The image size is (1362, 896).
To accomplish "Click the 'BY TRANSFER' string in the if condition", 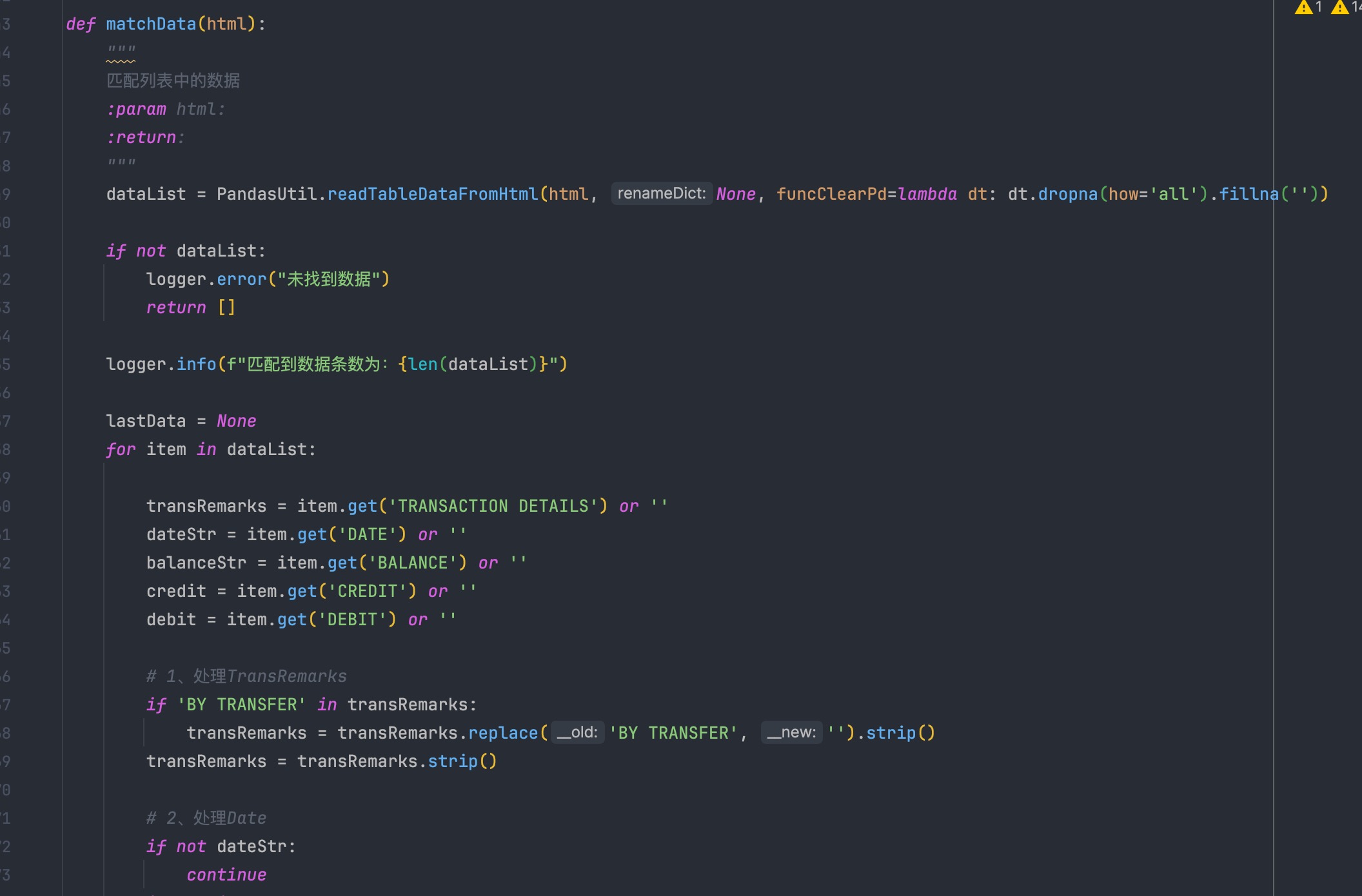I will [241, 705].
